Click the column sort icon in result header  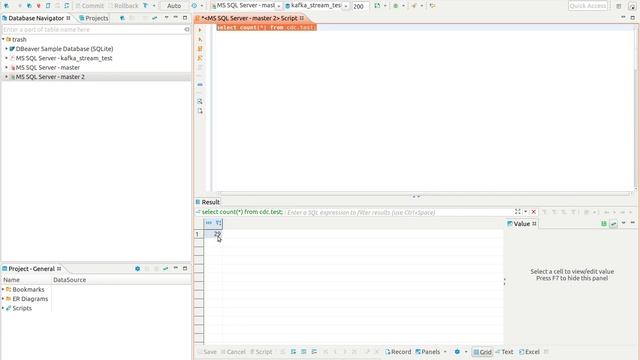(x=219, y=223)
